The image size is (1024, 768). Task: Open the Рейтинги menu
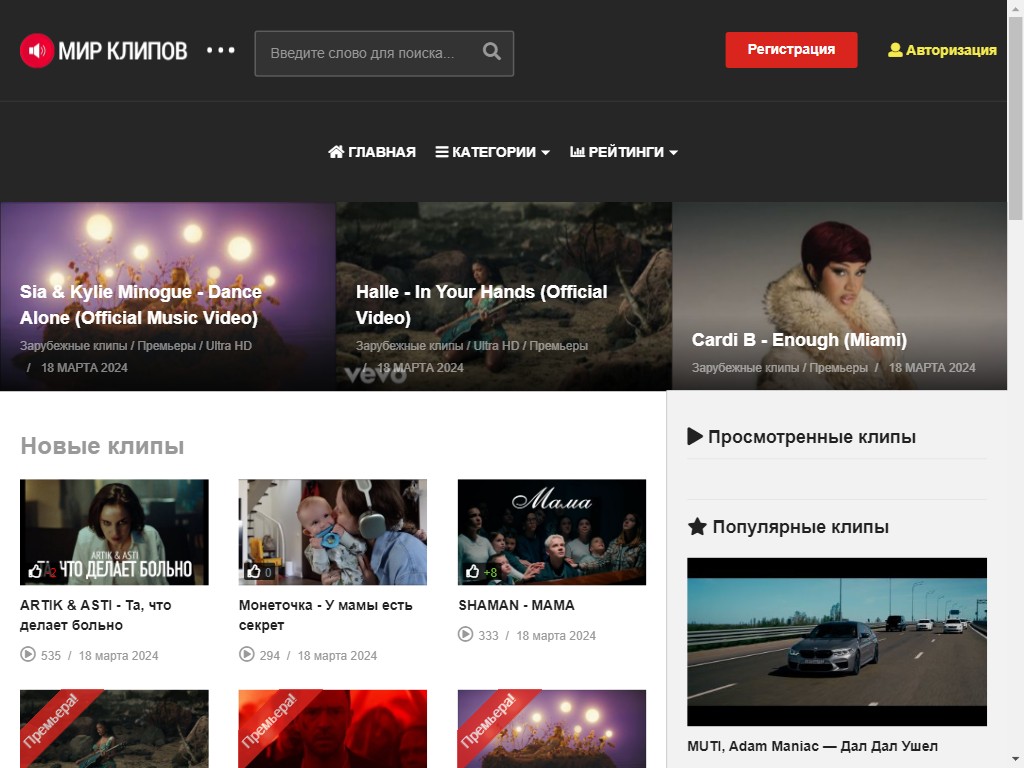[x=624, y=152]
